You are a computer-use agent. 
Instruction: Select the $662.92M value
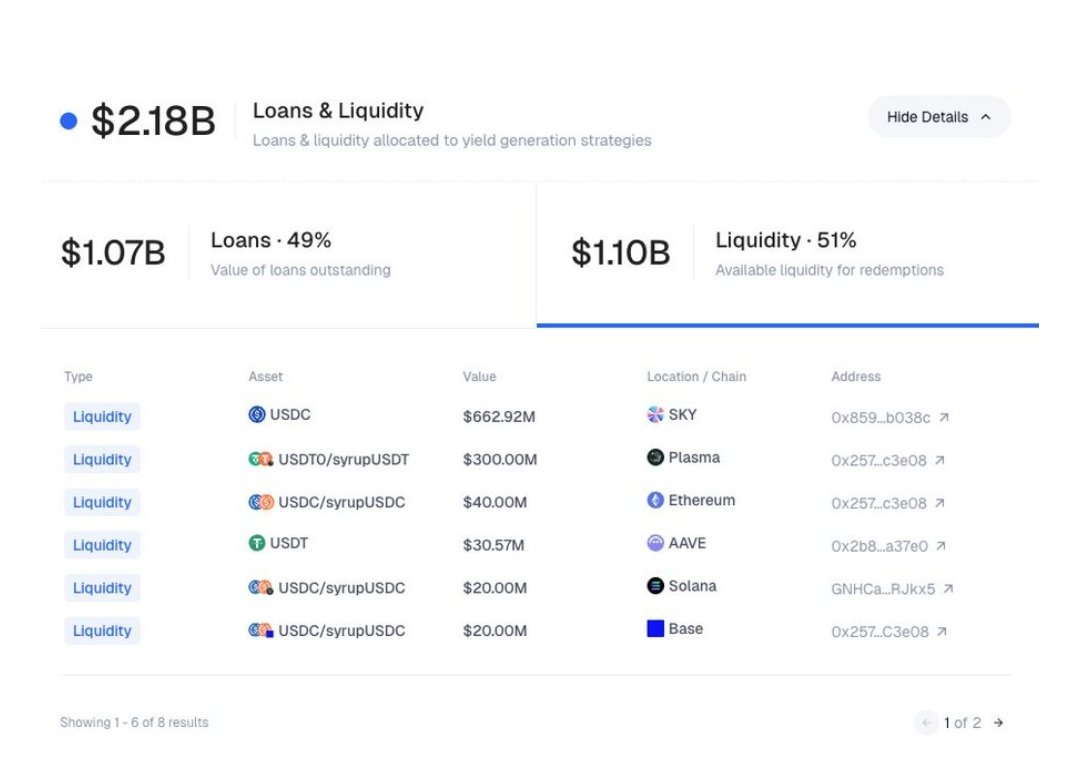click(x=499, y=417)
